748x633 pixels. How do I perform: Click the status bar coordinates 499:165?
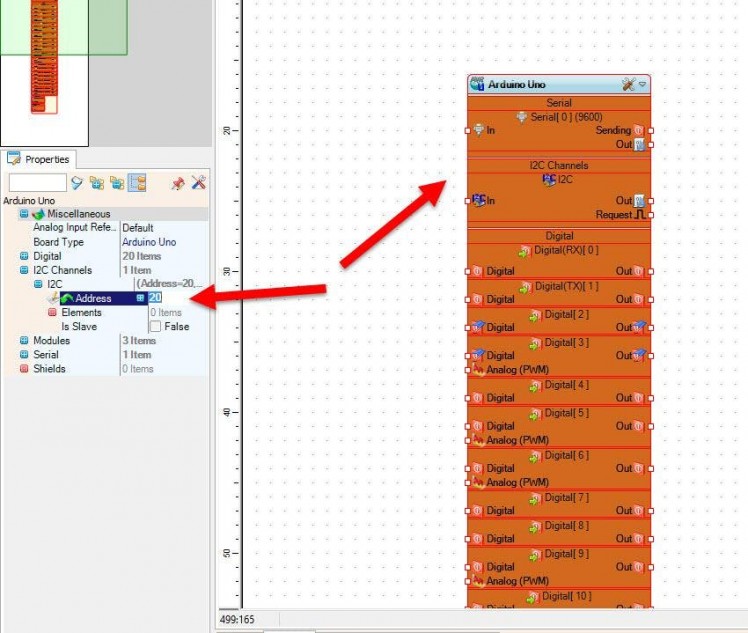[237, 620]
